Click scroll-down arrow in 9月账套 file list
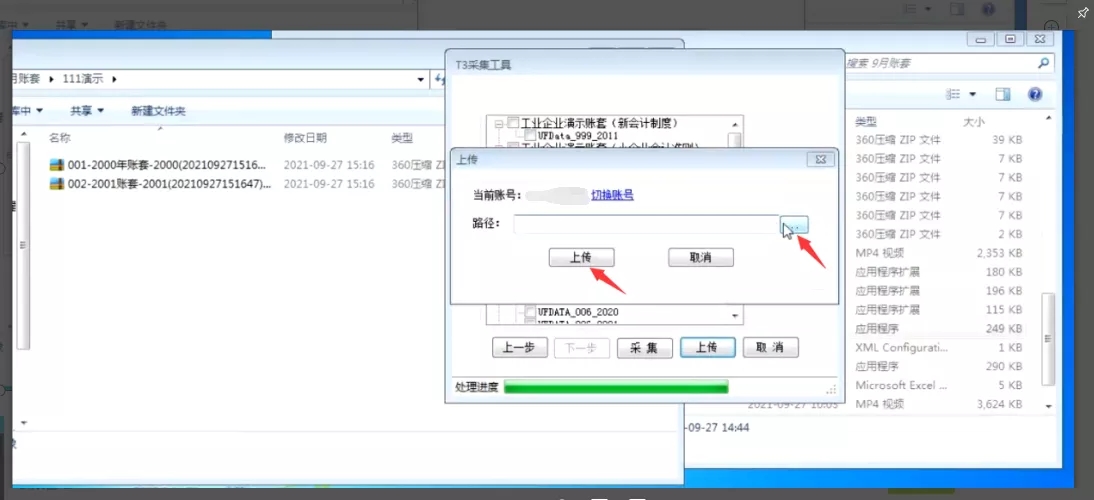The image size is (1094, 500). 1047,406
